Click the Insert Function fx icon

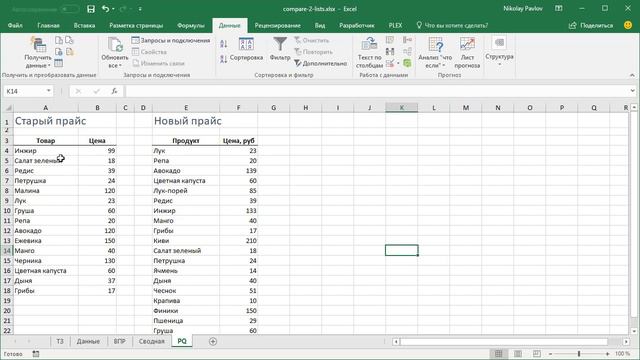pos(114,91)
